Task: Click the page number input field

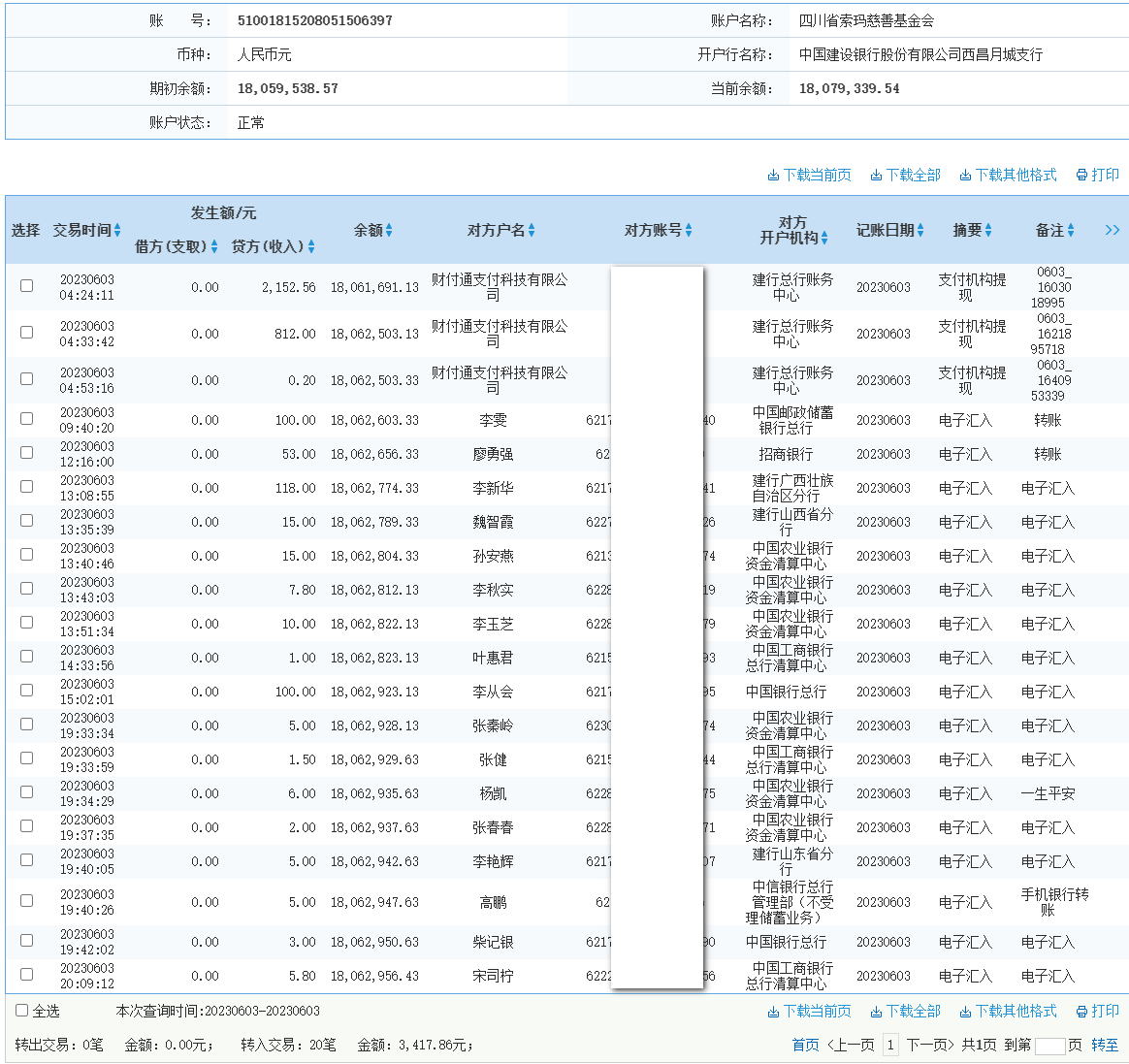Action: 1049,1046
